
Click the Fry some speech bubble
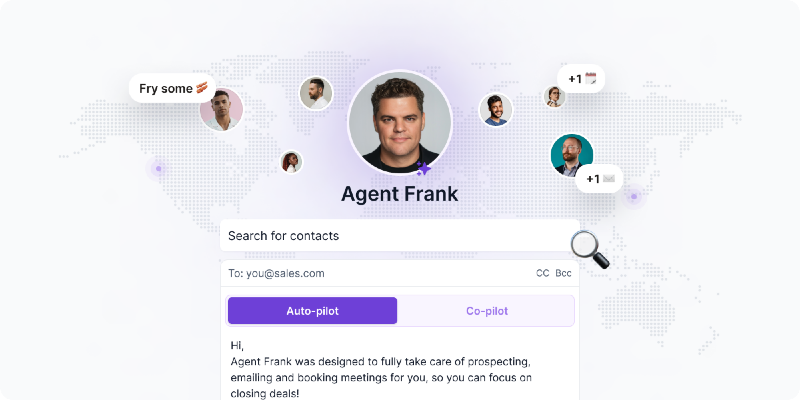(172, 88)
